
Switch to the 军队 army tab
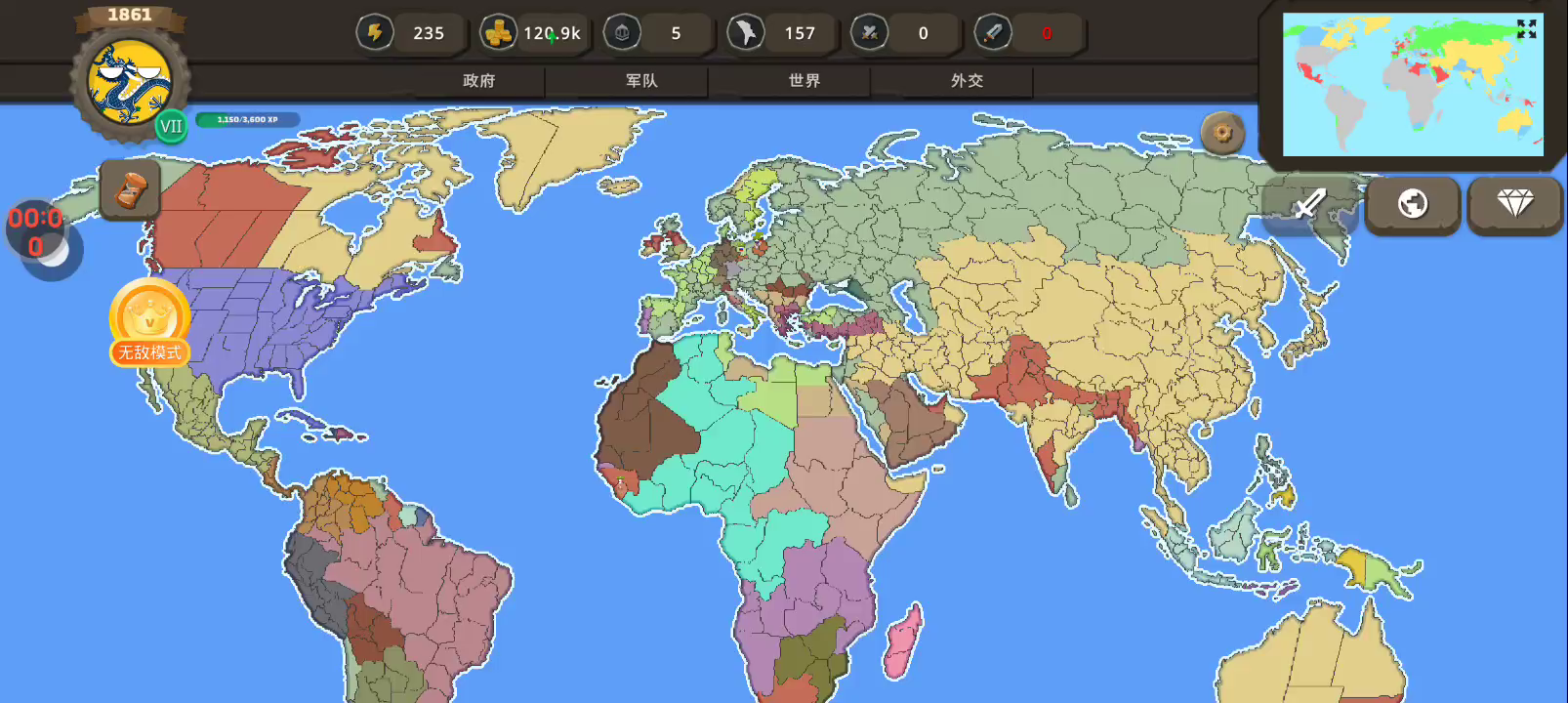(x=641, y=81)
